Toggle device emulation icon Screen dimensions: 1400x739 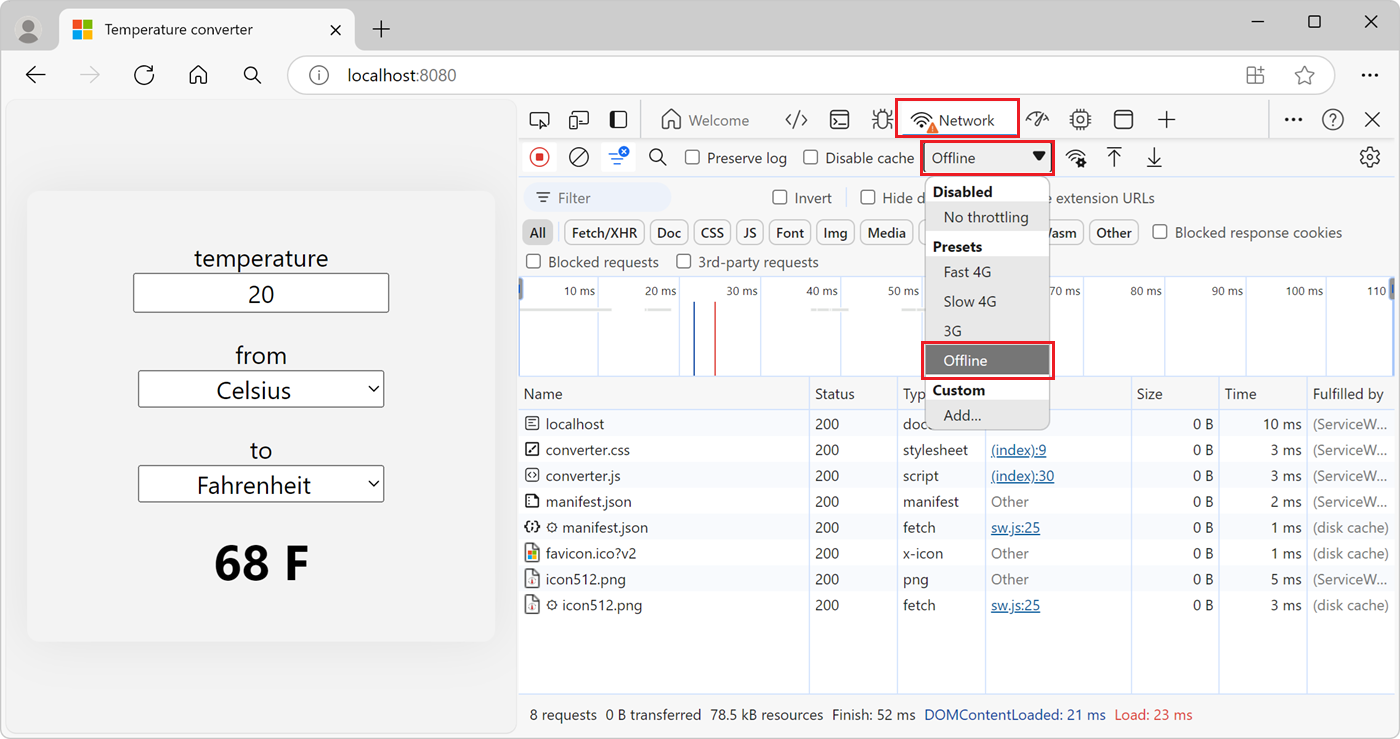579,120
